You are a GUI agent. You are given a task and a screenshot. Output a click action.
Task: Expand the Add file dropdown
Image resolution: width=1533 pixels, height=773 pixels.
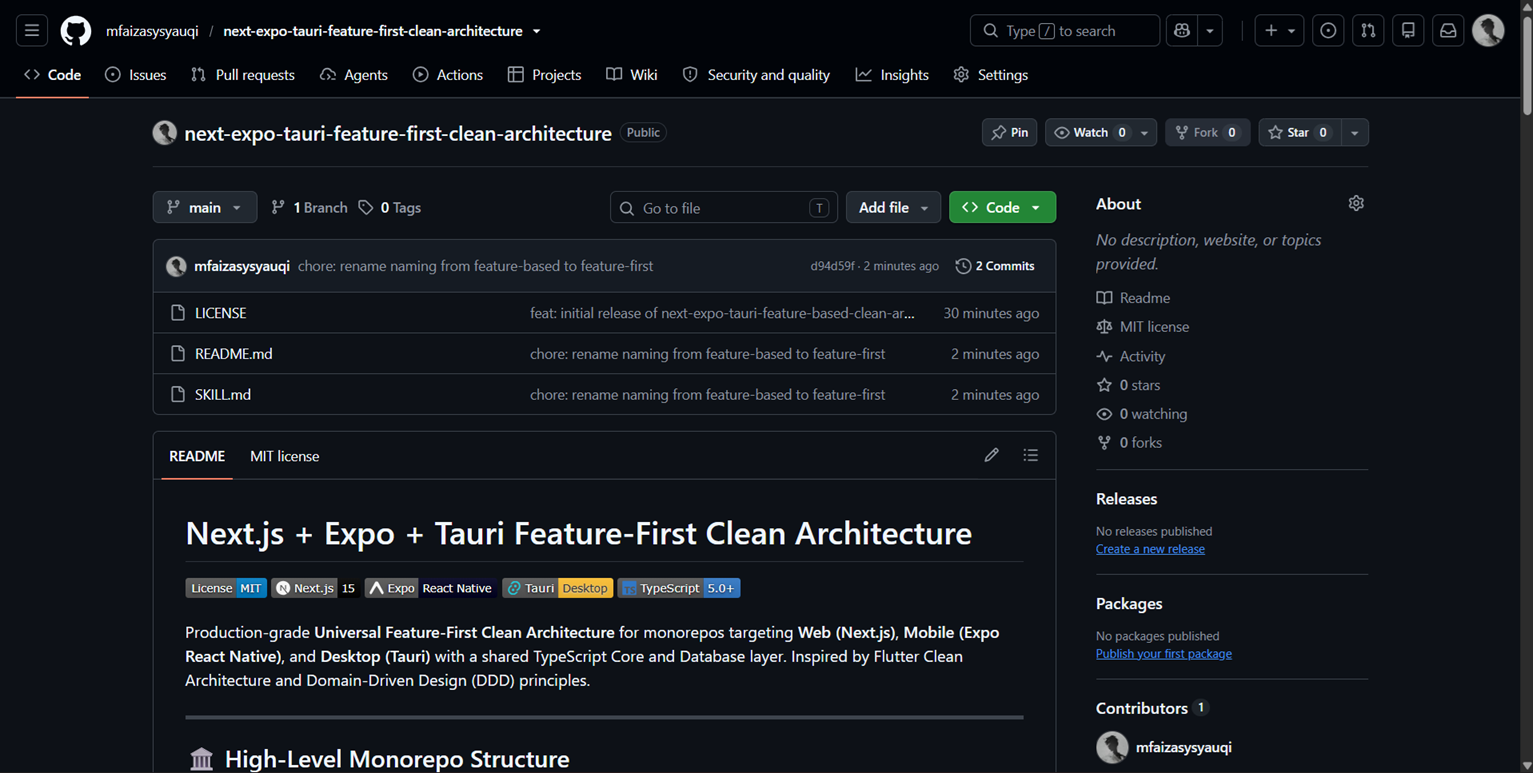tap(893, 207)
